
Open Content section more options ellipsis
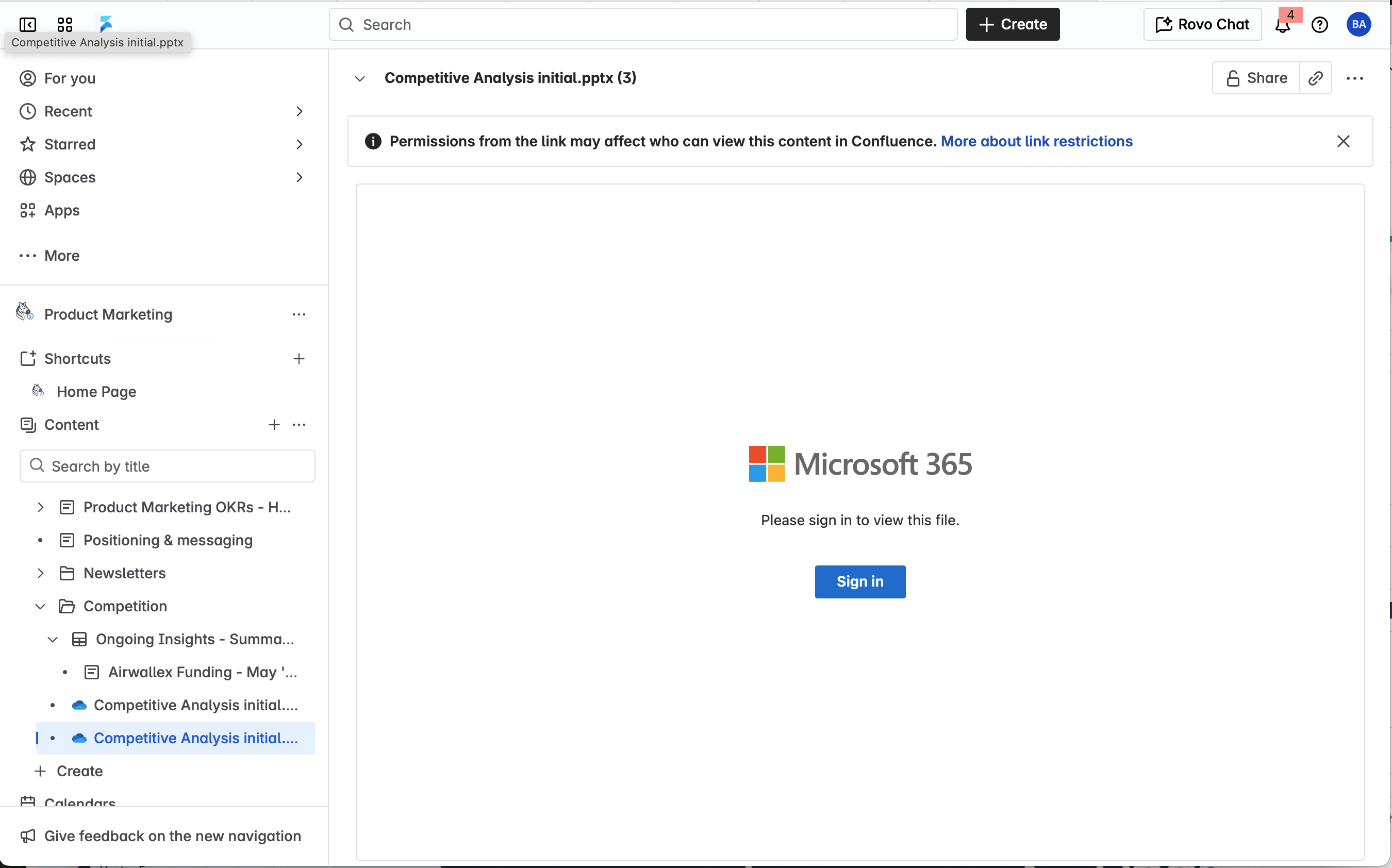[299, 425]
